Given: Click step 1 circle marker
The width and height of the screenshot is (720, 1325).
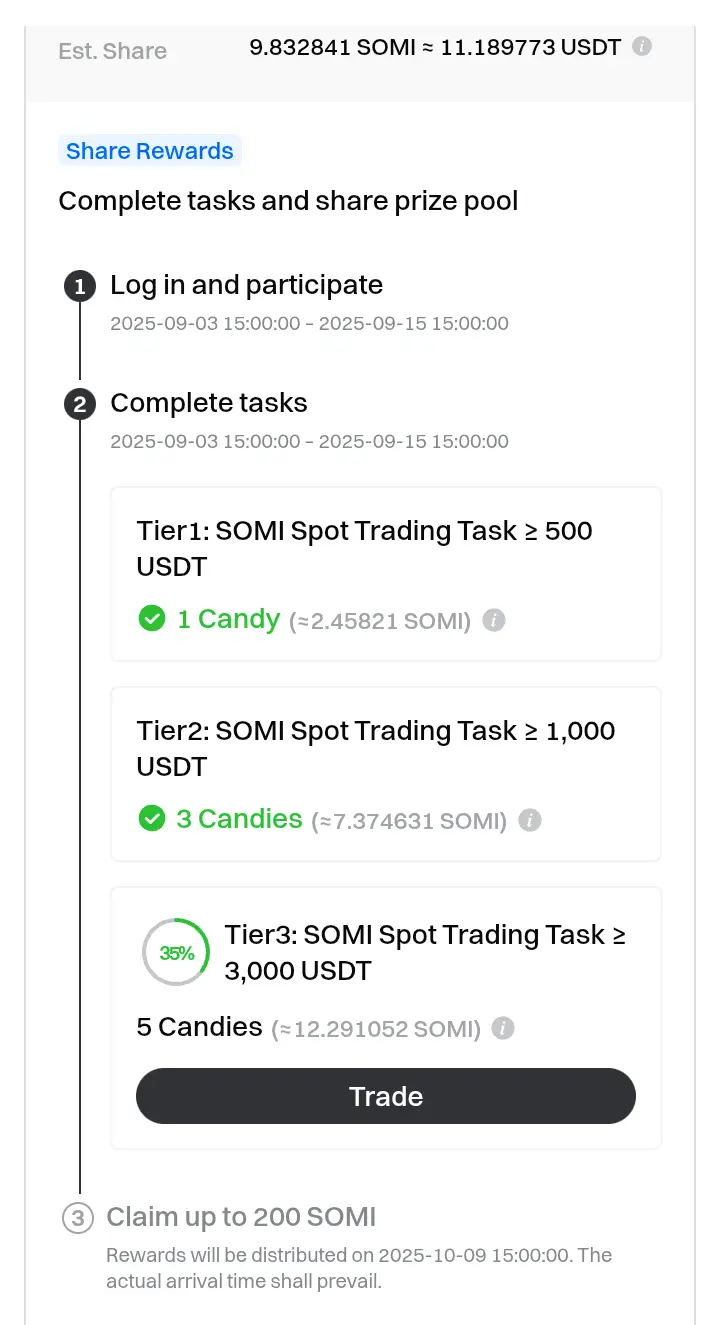Looking at the screenshot, I should coord(79,286).
